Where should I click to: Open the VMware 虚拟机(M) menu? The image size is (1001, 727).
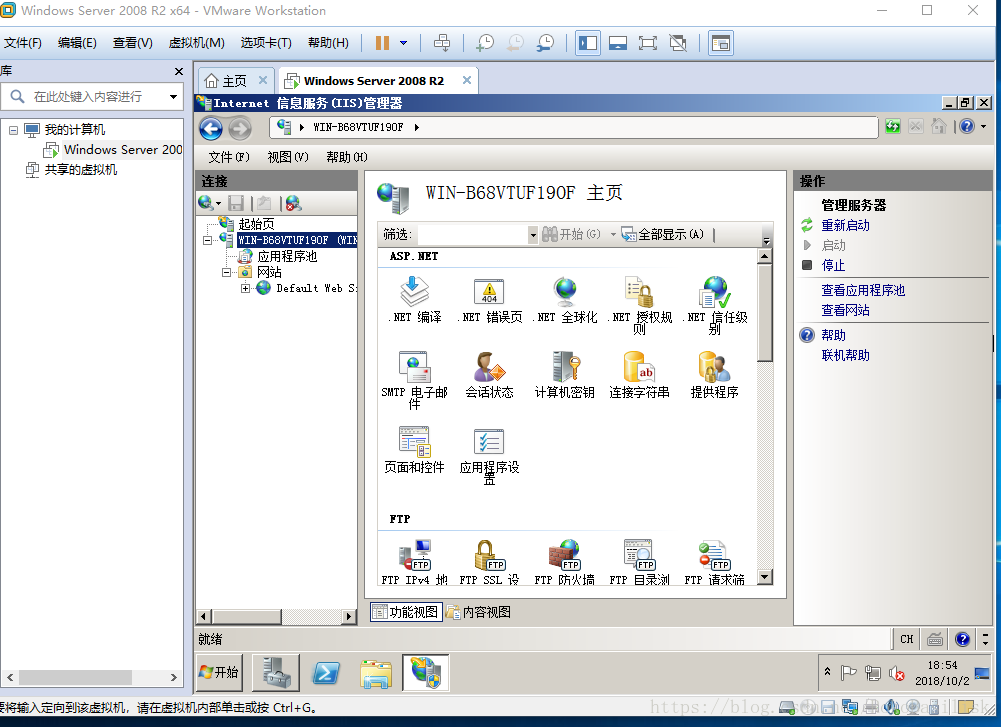[197, 43]
